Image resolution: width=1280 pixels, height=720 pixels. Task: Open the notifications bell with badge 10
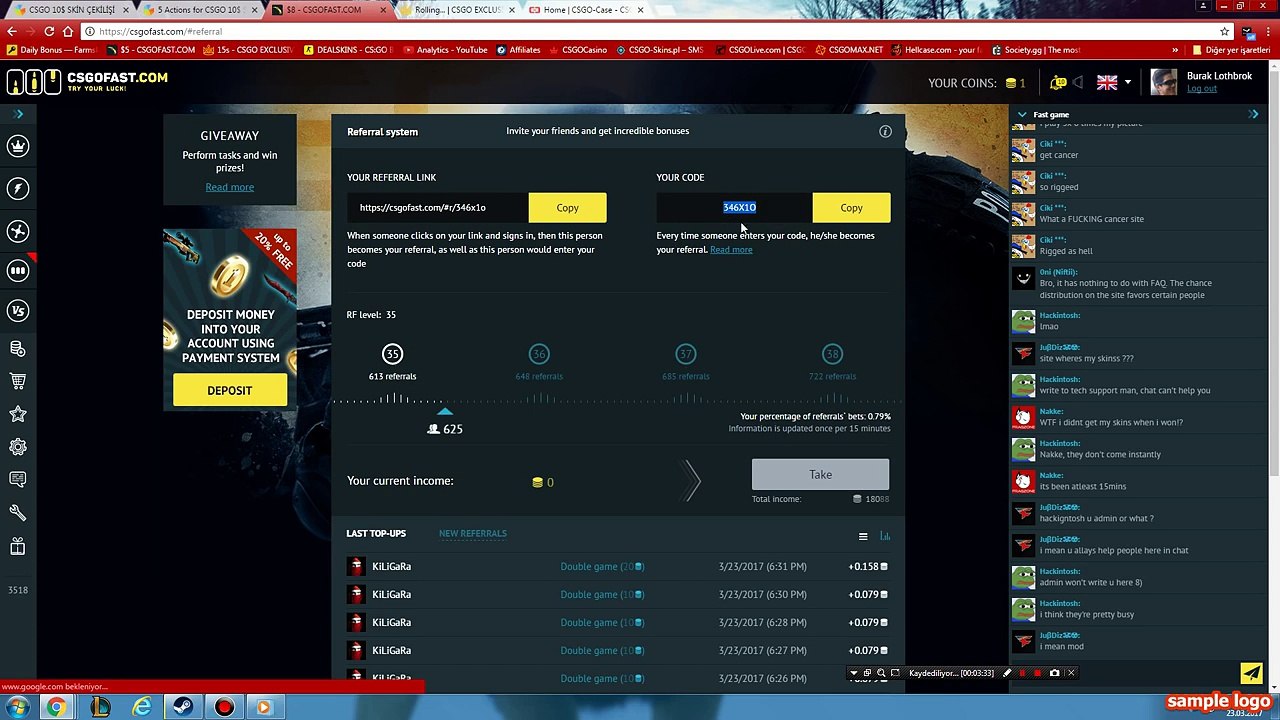(x=1058, y=83)
